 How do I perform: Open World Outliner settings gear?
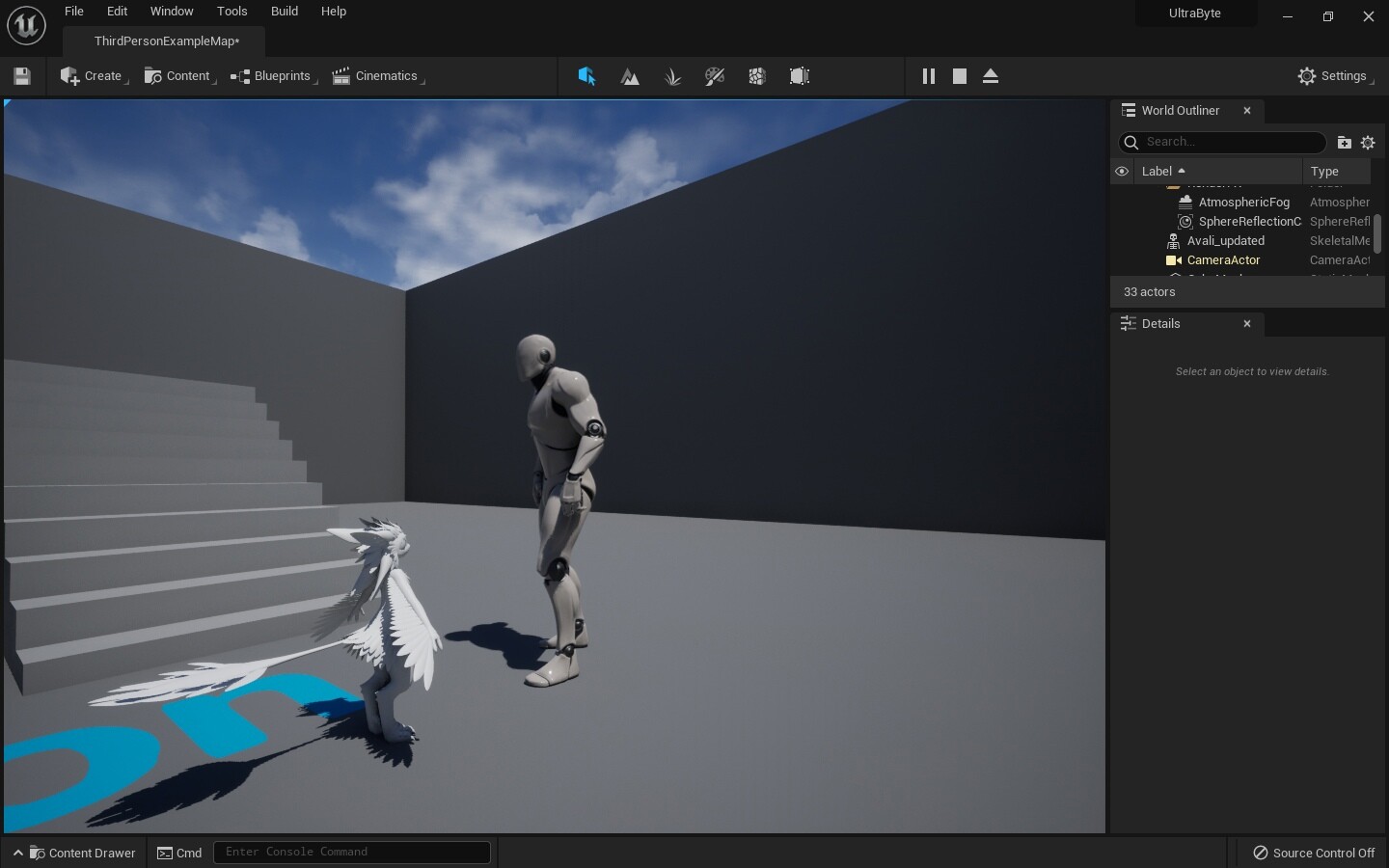1368,143
